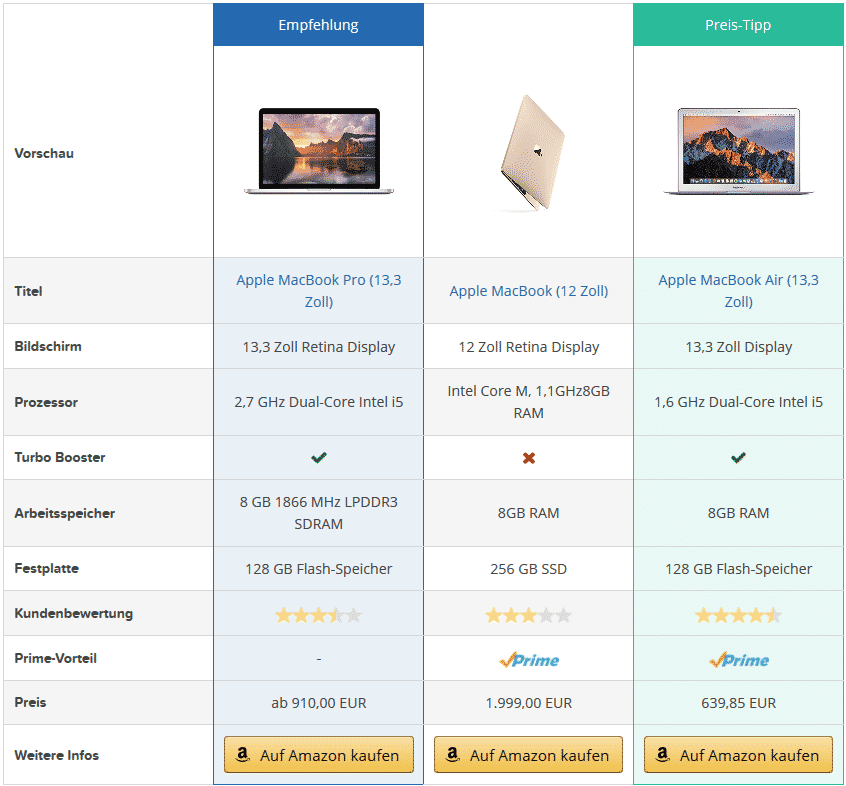Screen dimensions: 846x786
Task: Click the Turbo Booster checkmark for MacBook Pro
Action: point(319,457)
